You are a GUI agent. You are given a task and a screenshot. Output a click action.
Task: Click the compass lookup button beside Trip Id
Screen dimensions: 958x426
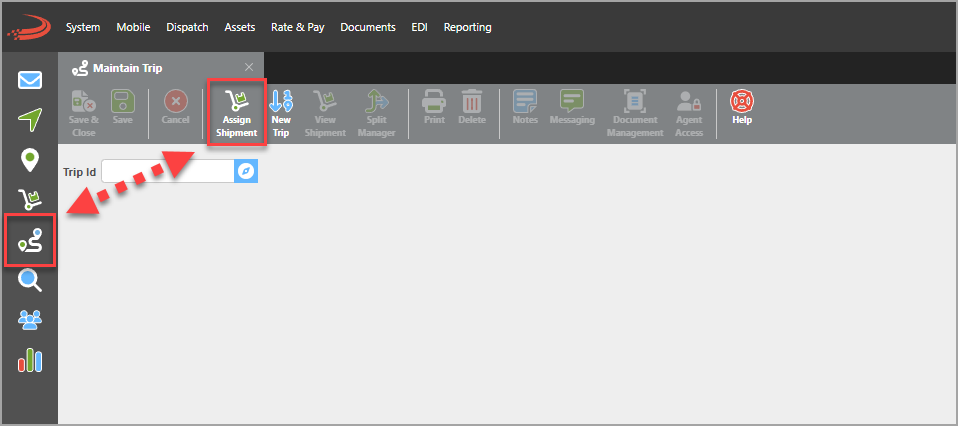click(x=246, y=171)
